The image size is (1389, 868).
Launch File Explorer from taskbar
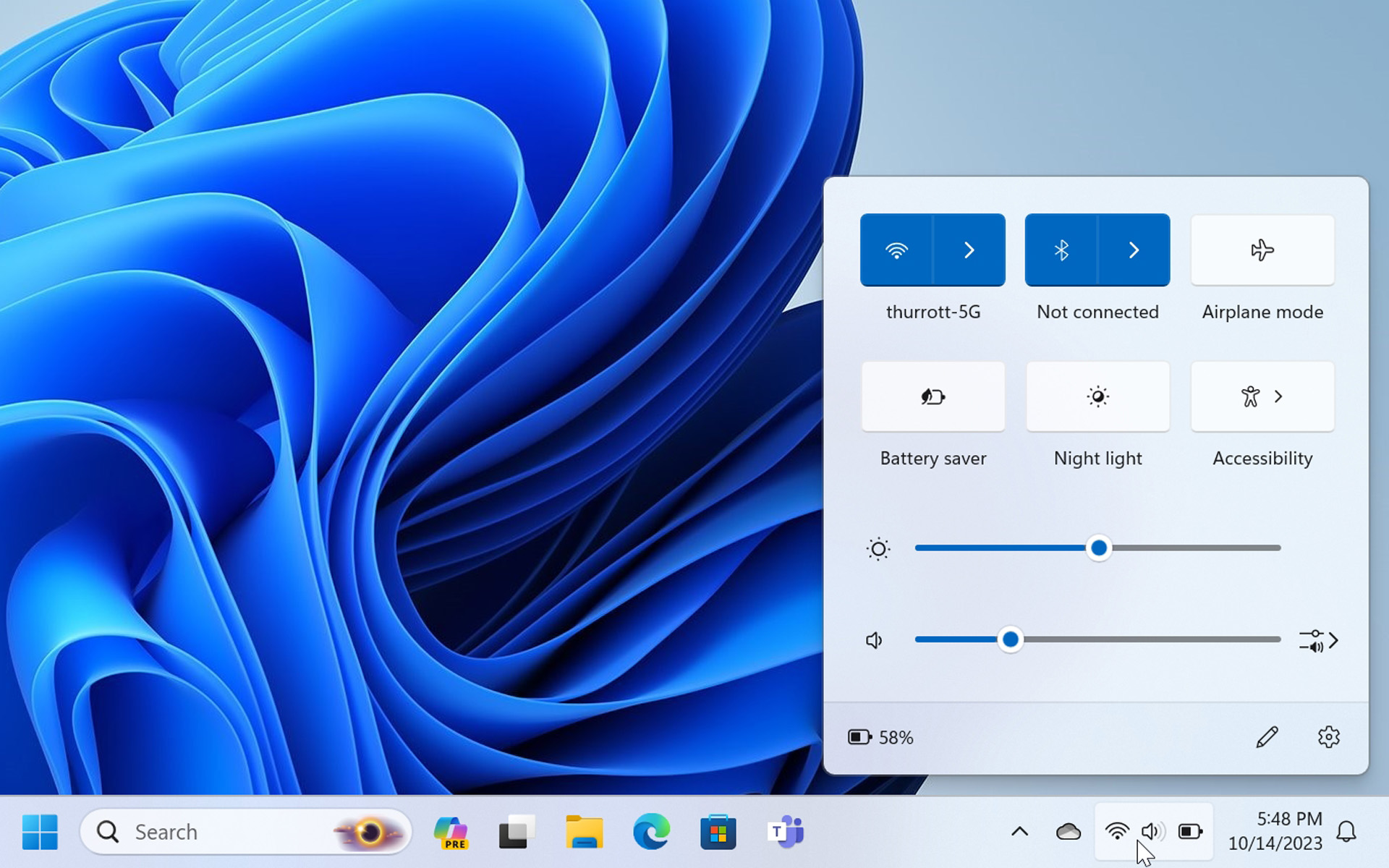pos(585,832)
